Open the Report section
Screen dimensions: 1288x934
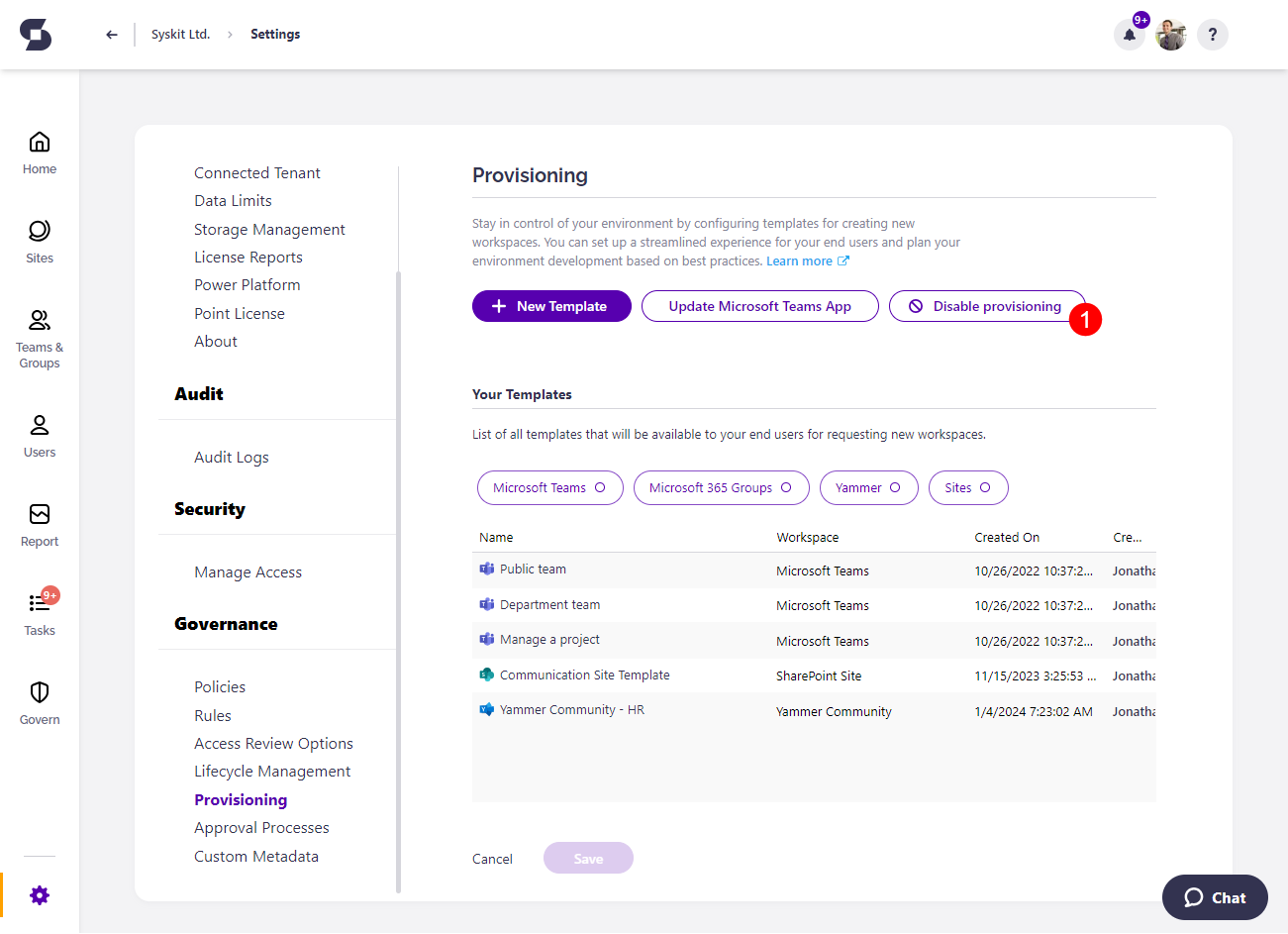(x=39, y=523)
